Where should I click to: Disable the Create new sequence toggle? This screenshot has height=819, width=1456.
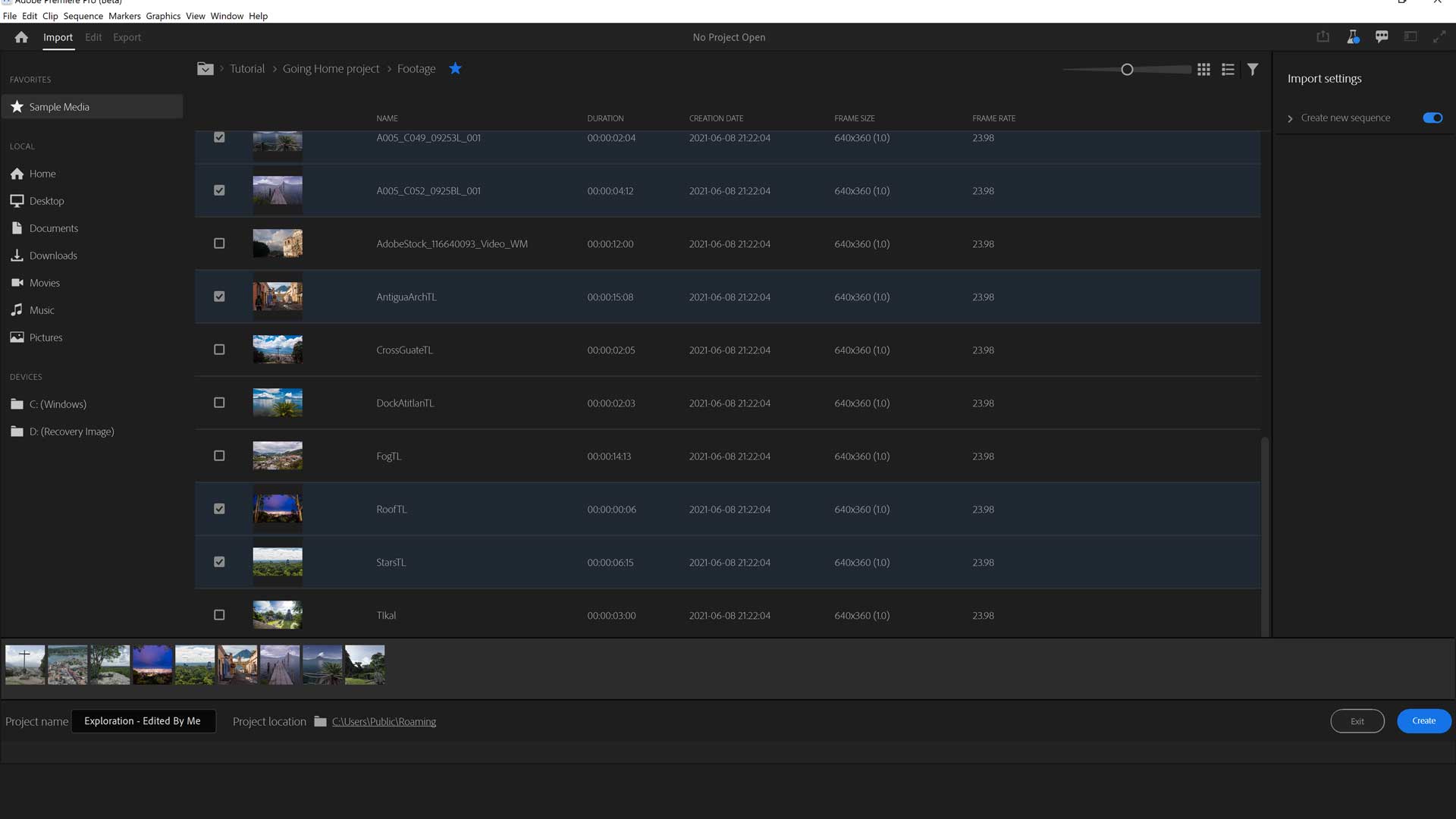coord(1432,118)
